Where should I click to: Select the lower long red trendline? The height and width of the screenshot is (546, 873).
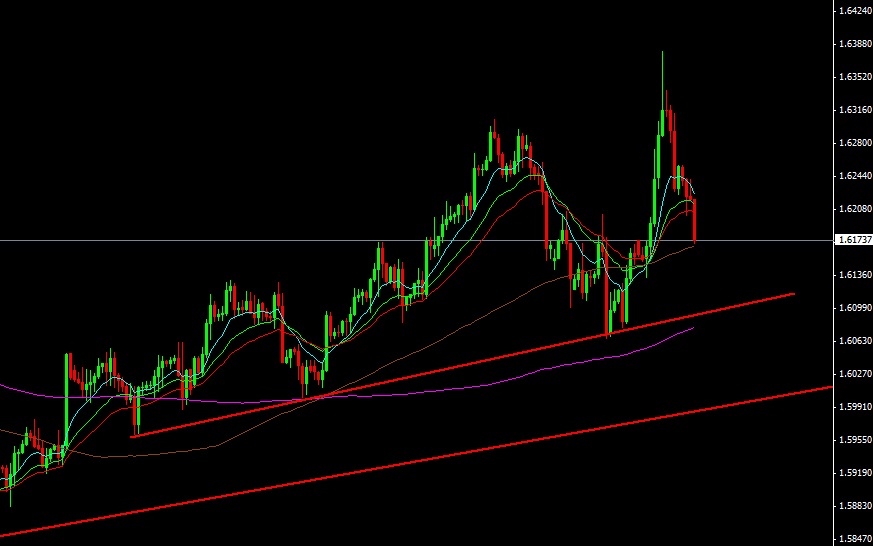416,461
